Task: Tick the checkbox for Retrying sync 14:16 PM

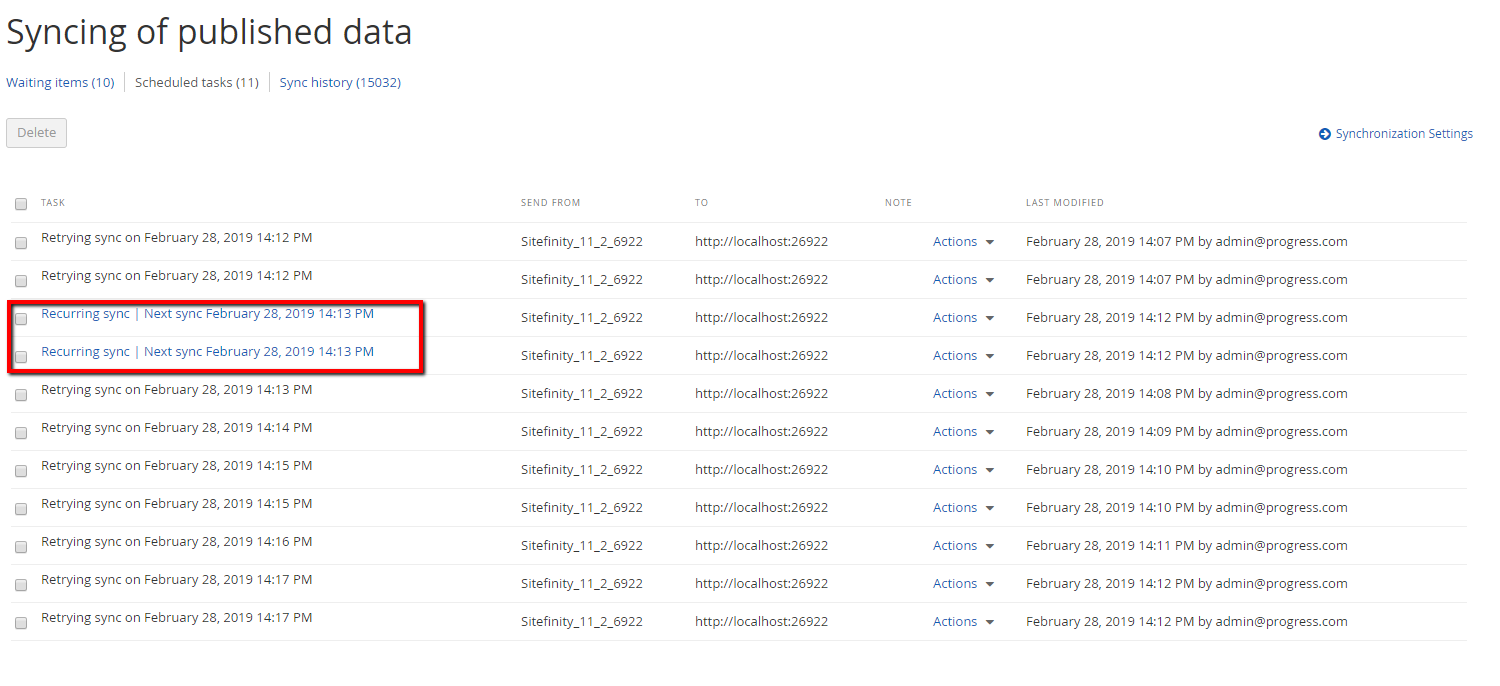Action: tap(21, 547)
